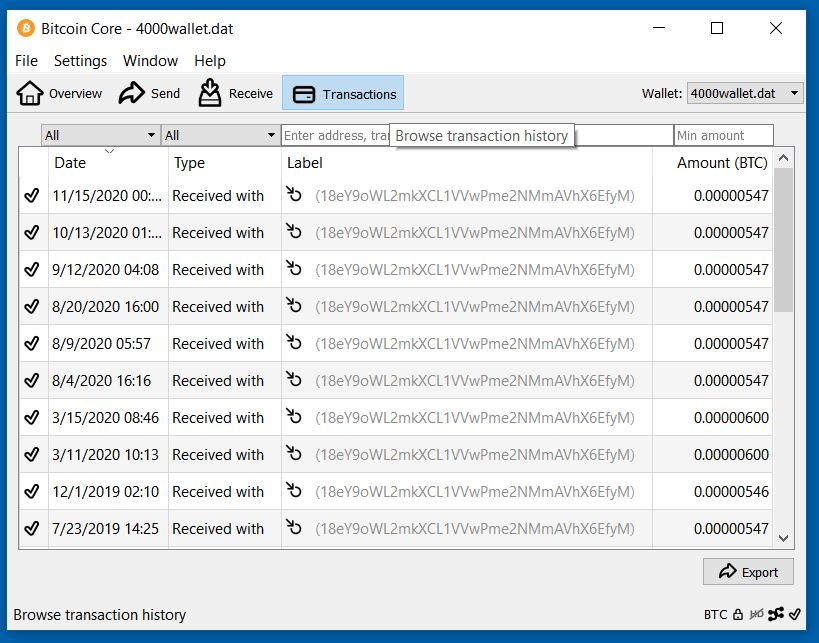The width and height of the screenshot is (819, 643).
Task: Click the Export button
Action: point(748,571)
